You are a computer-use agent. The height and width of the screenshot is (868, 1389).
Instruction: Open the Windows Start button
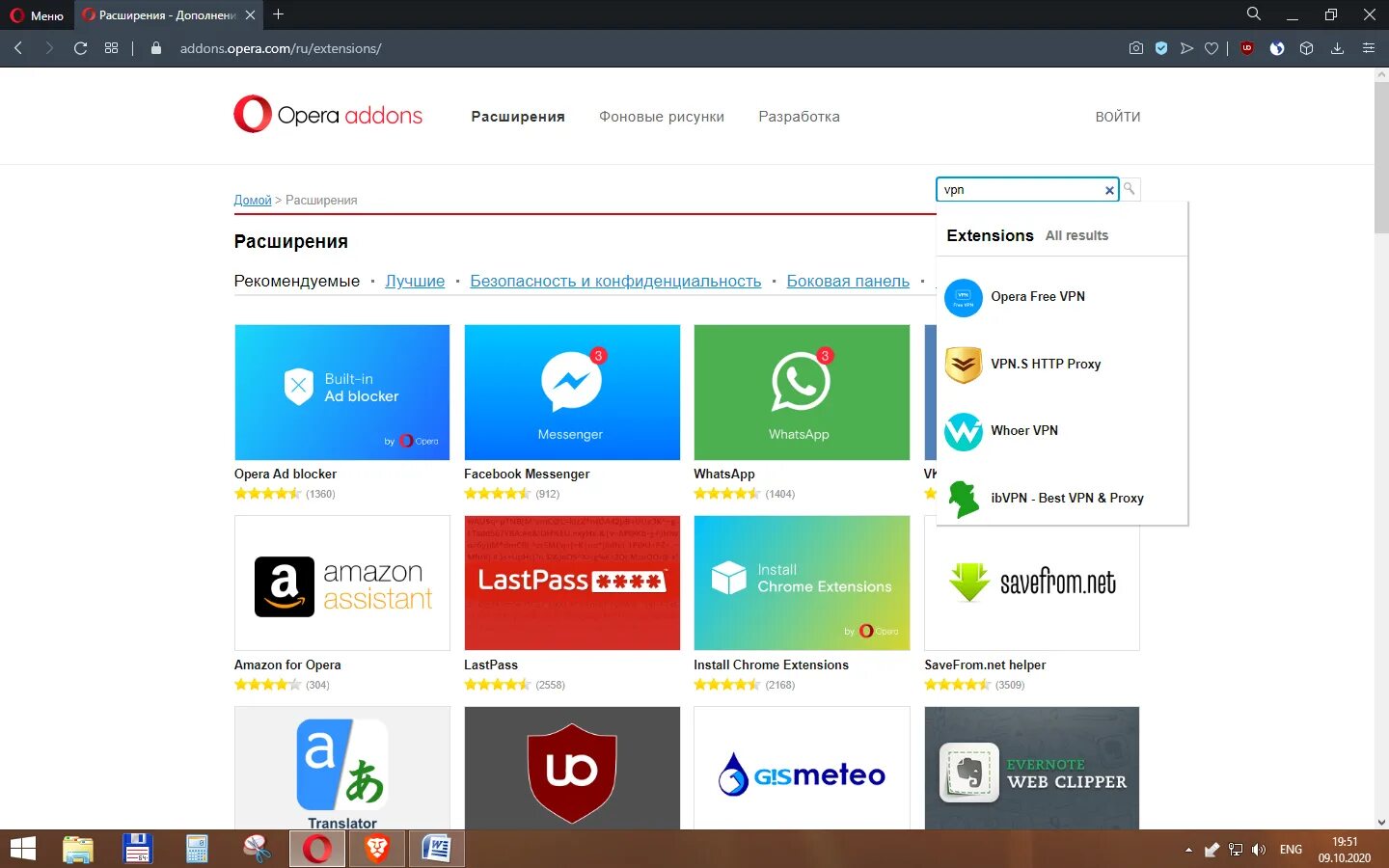[x=22, y=849]
